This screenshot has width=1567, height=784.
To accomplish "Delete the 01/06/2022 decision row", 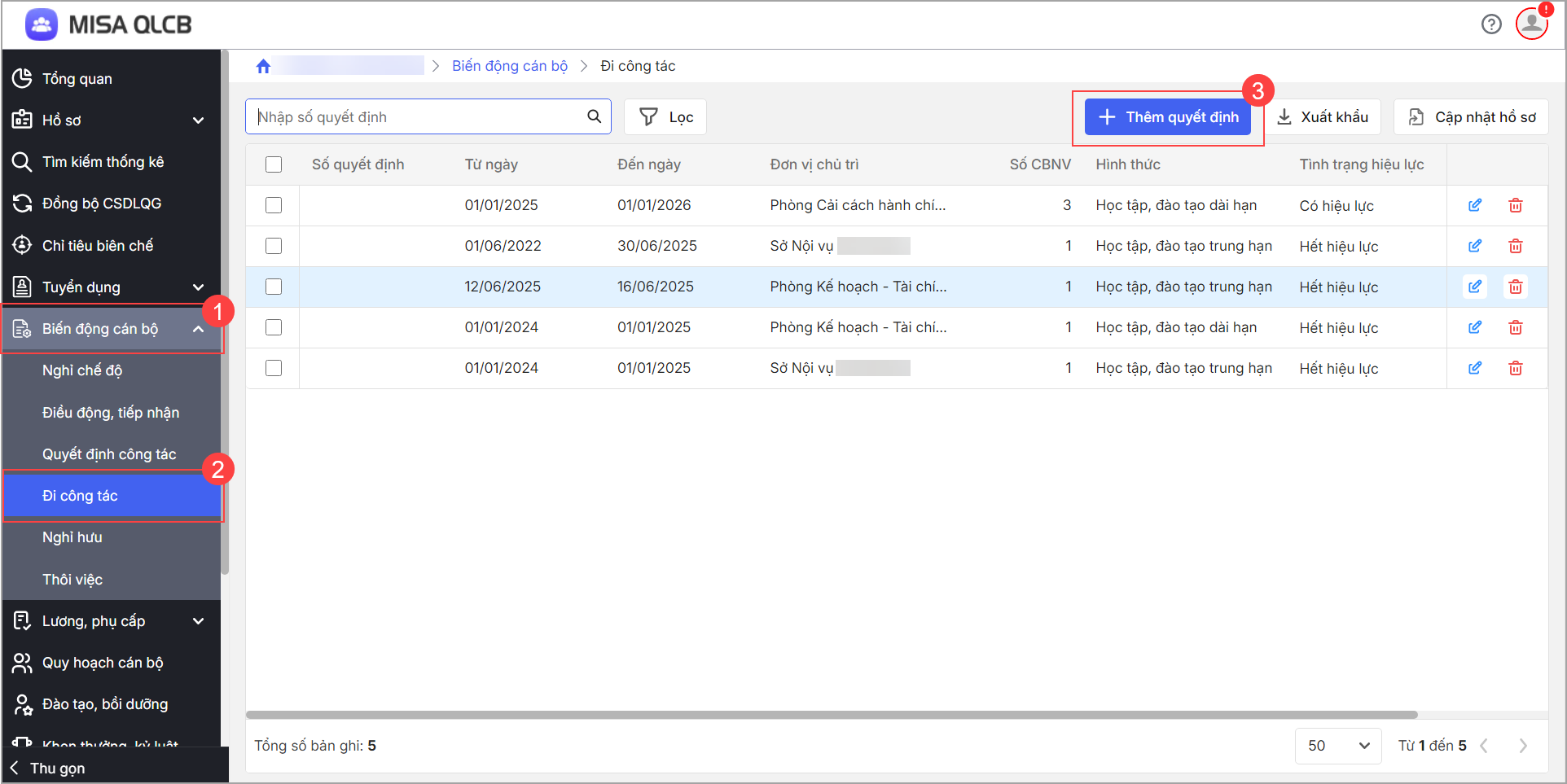I will (1516, 246).
